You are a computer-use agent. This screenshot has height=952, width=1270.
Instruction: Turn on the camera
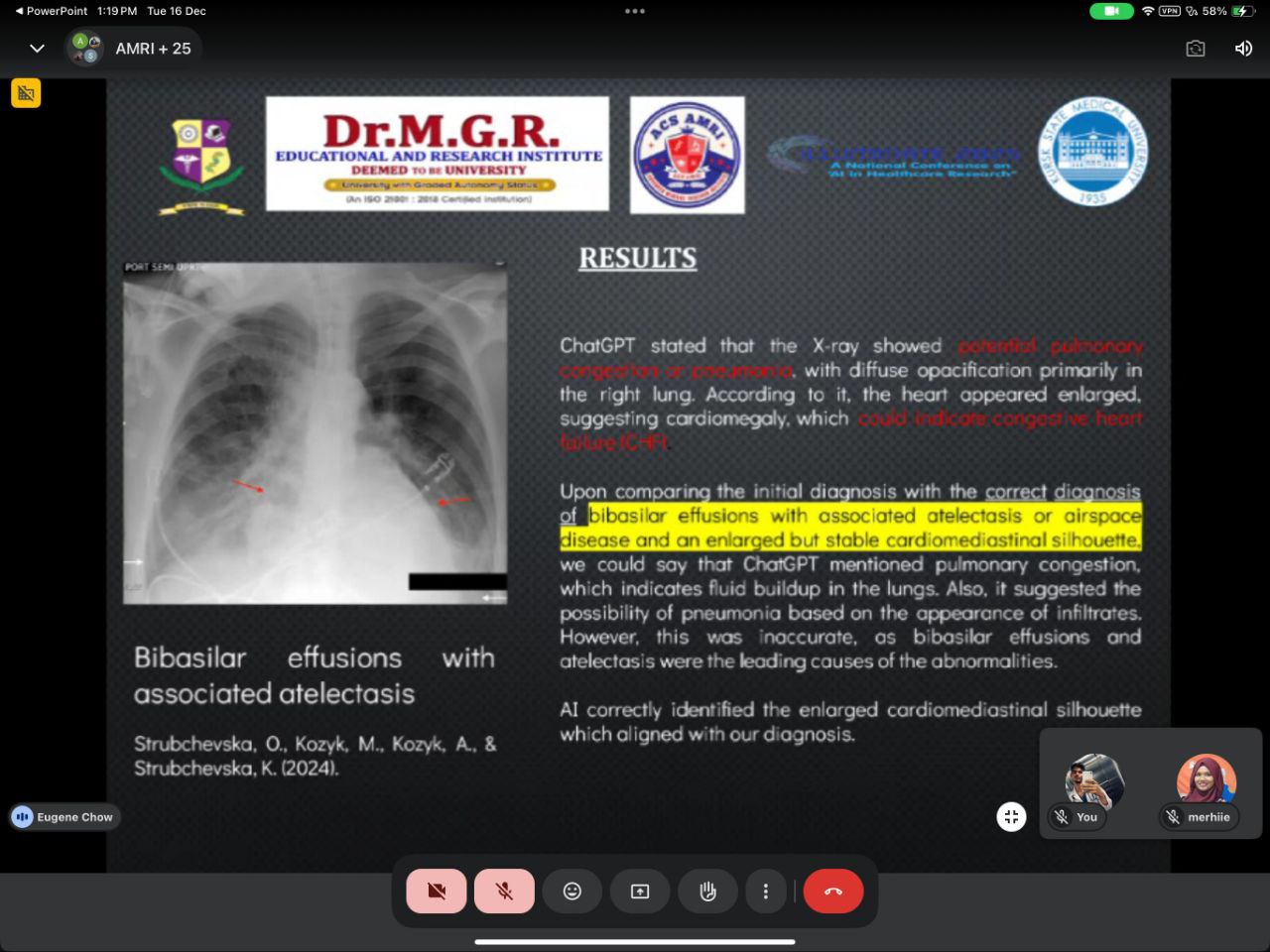(437, 892)
